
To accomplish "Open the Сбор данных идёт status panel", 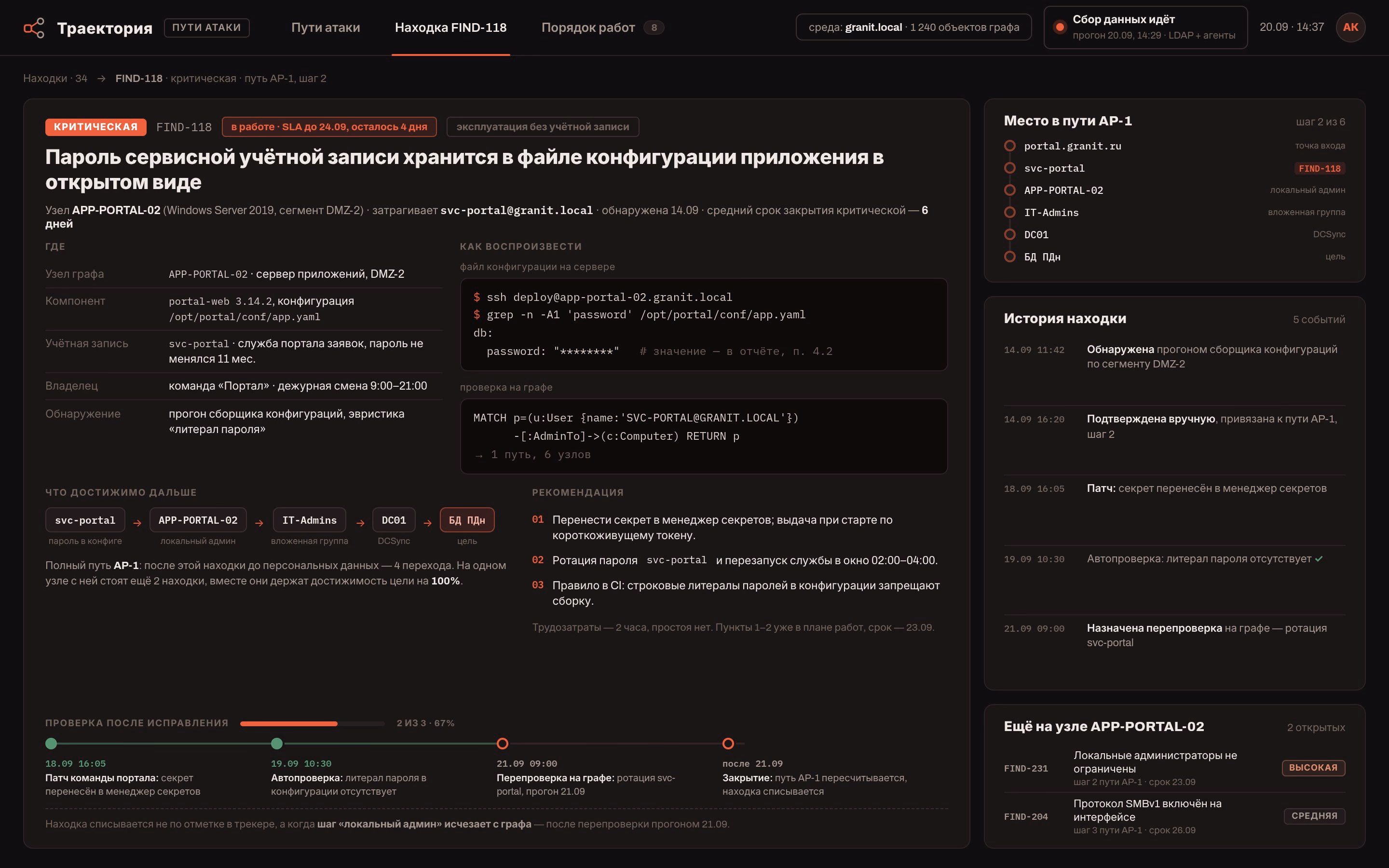I will tap(1145, 27).
